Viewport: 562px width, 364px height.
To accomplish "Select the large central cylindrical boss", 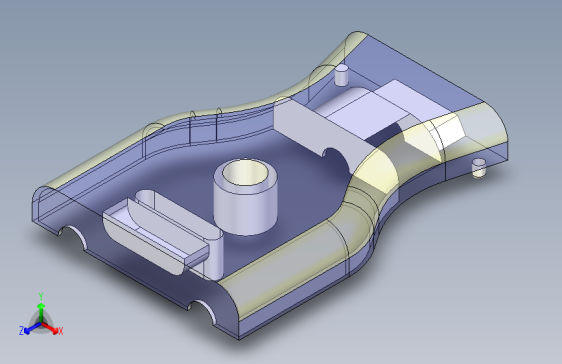I will [x=246, y=197].
